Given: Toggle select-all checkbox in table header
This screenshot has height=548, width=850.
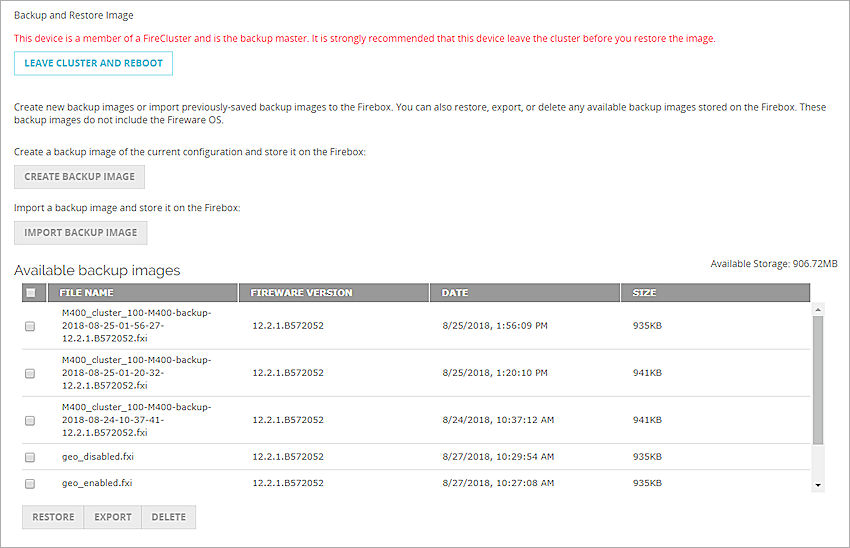Looking at the screenshot, I should pos(30,293).
